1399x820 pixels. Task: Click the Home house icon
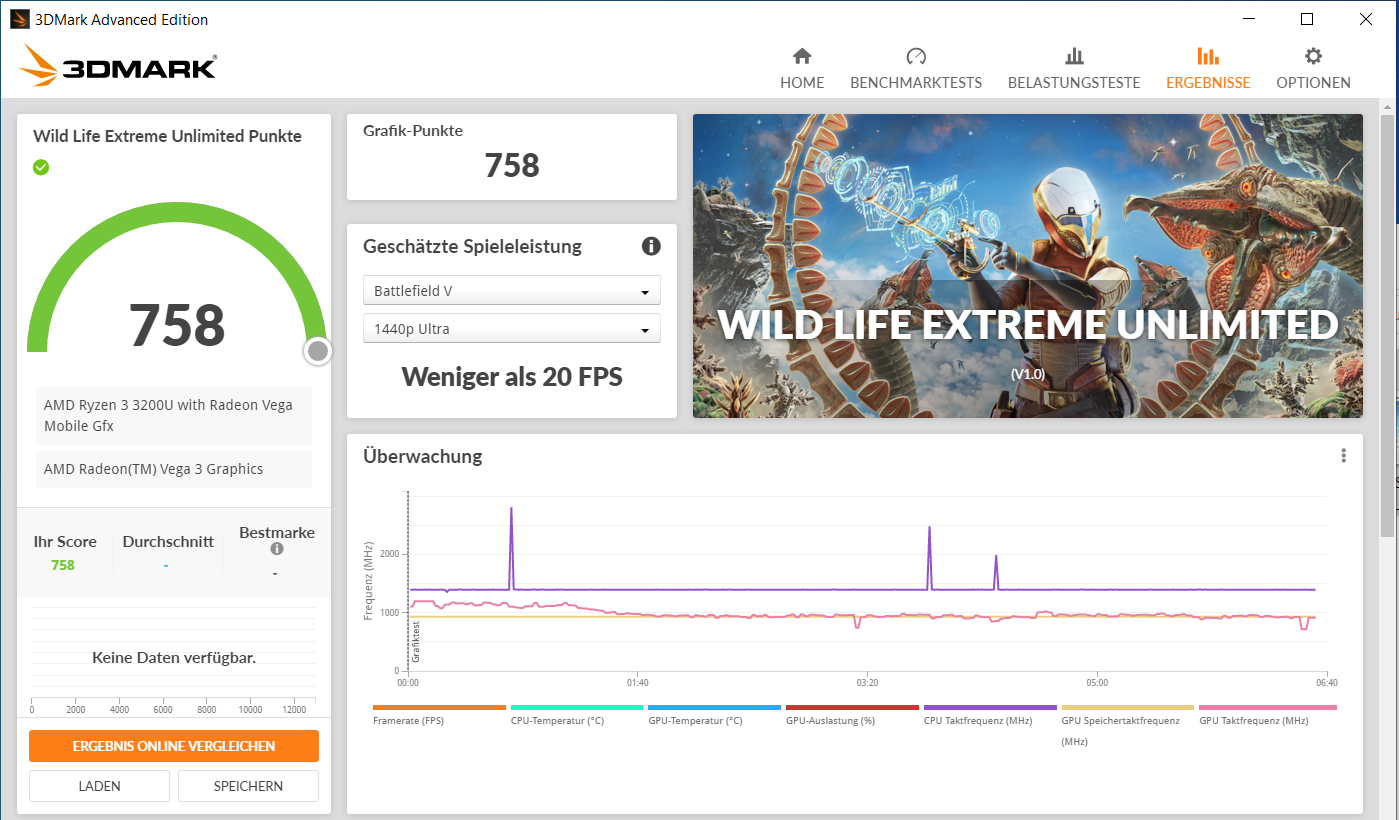point(802,56)
